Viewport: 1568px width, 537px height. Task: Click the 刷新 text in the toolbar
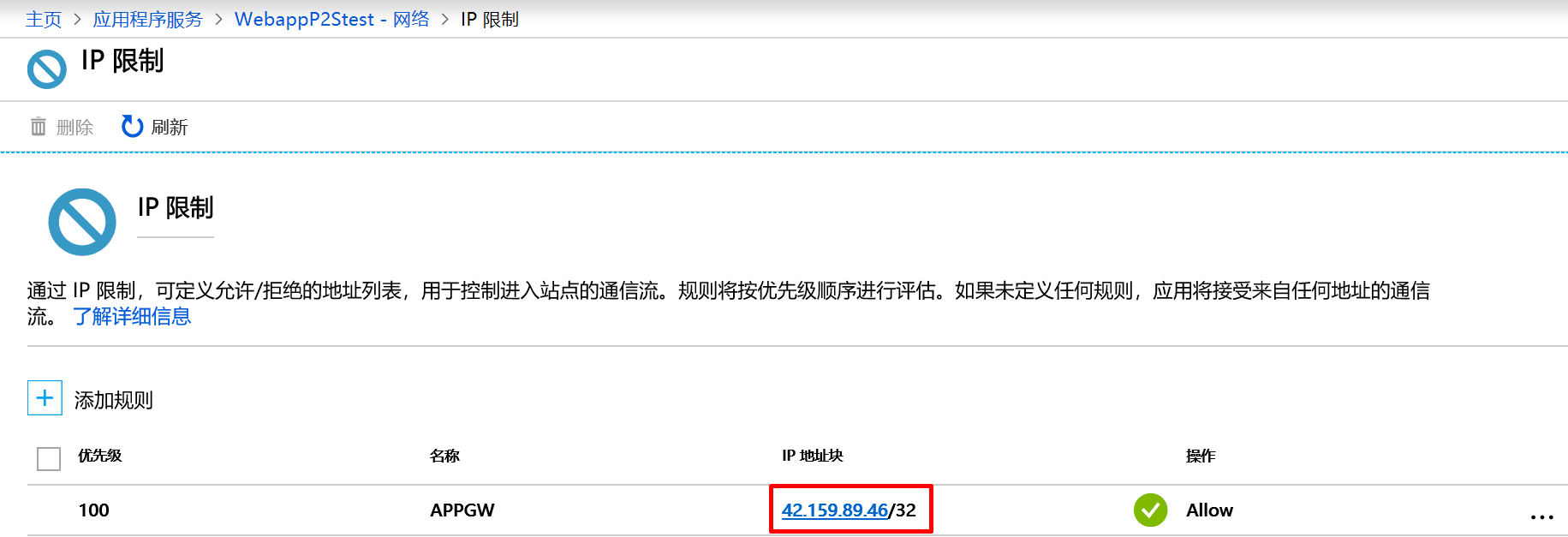[170, 128]
